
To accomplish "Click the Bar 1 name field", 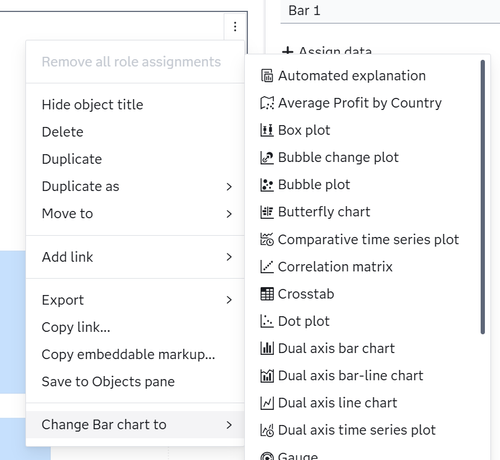I will pyautogui.click(x=390, y=11).
